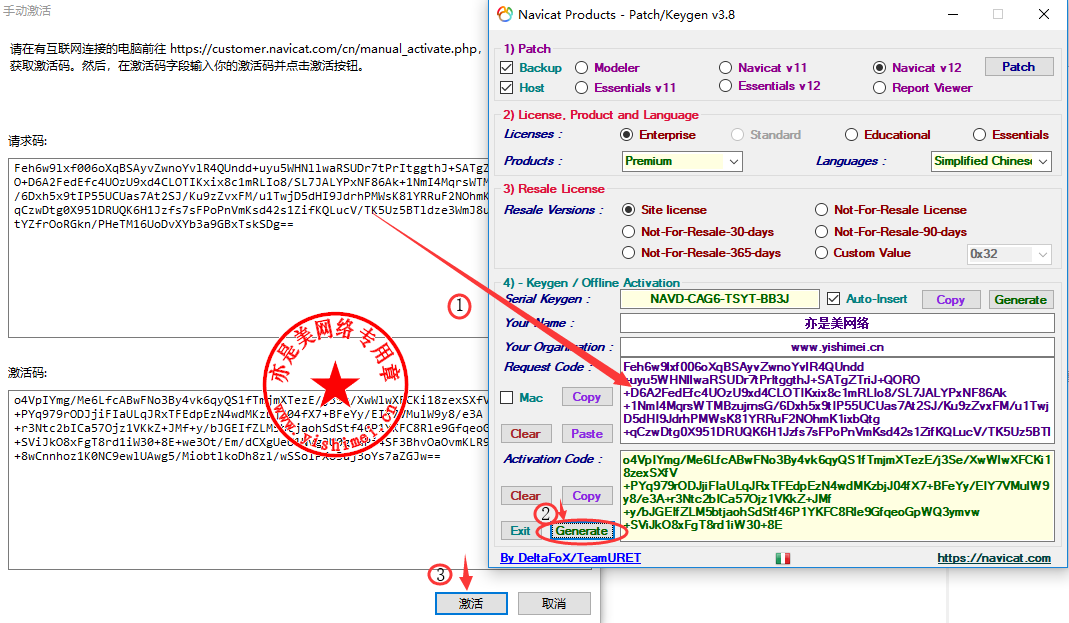Click the Serial Keygen field NAVD-CAG6-TSYT-BB3J
Screen dimensions: 1069x623
coord(719,299)
